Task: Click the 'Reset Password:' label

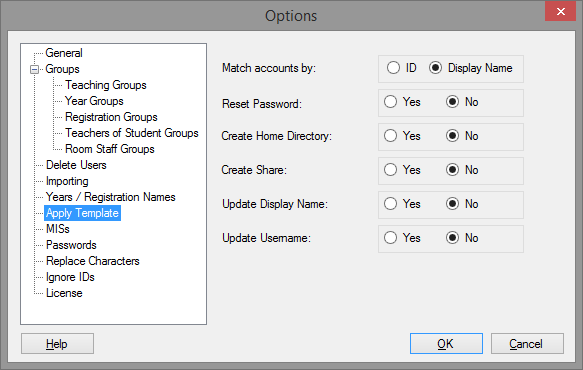Action: pyautogui.click(x=262, y=104)
